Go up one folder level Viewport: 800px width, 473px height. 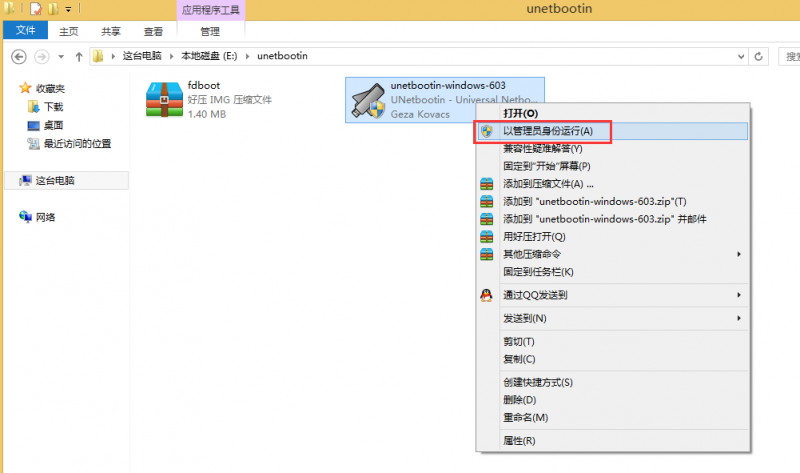[79, 57]
